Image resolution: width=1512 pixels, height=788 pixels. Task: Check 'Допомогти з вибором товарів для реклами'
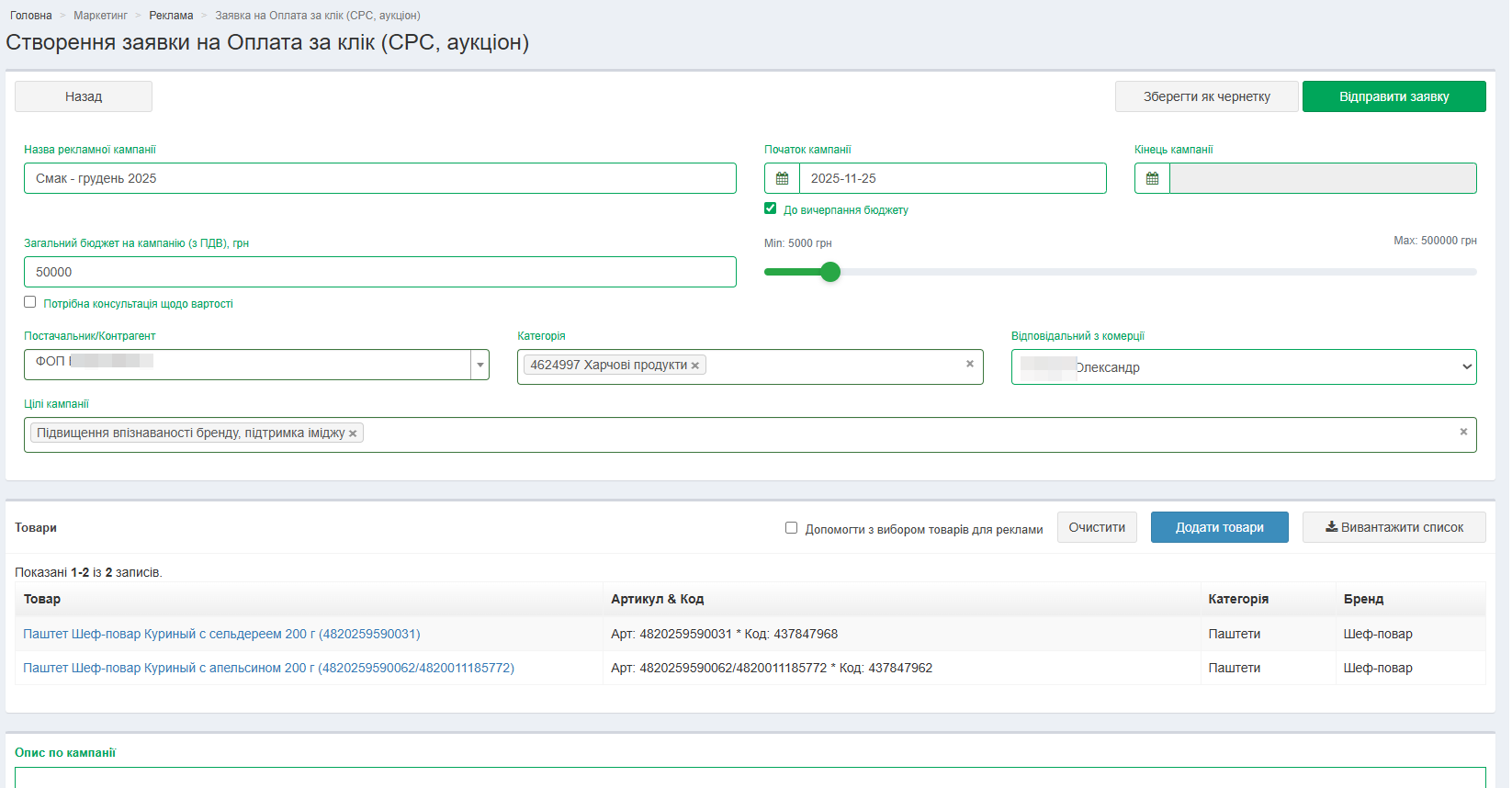point(791,528)
